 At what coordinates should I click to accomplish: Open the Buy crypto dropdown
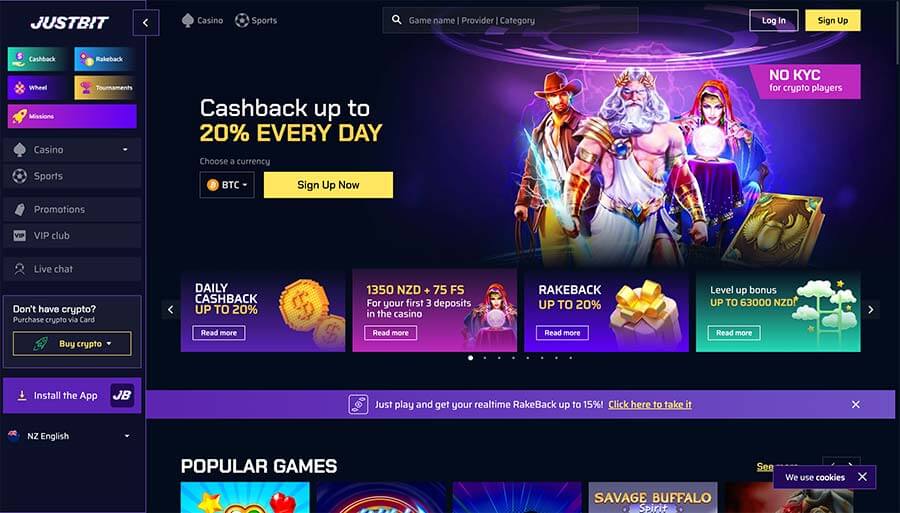(72, 344)
